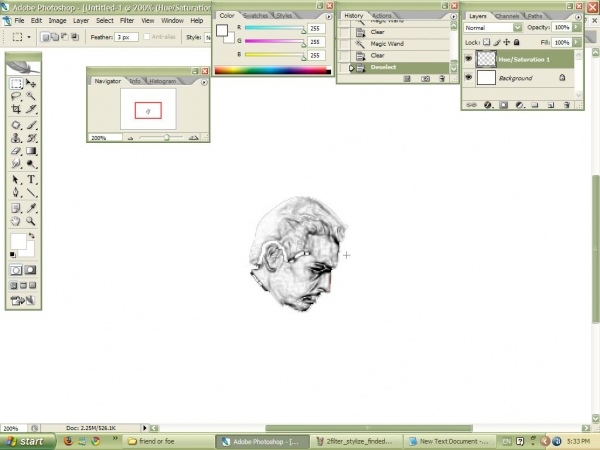Create new fill or adjustment layer

(x=519, y=105)
